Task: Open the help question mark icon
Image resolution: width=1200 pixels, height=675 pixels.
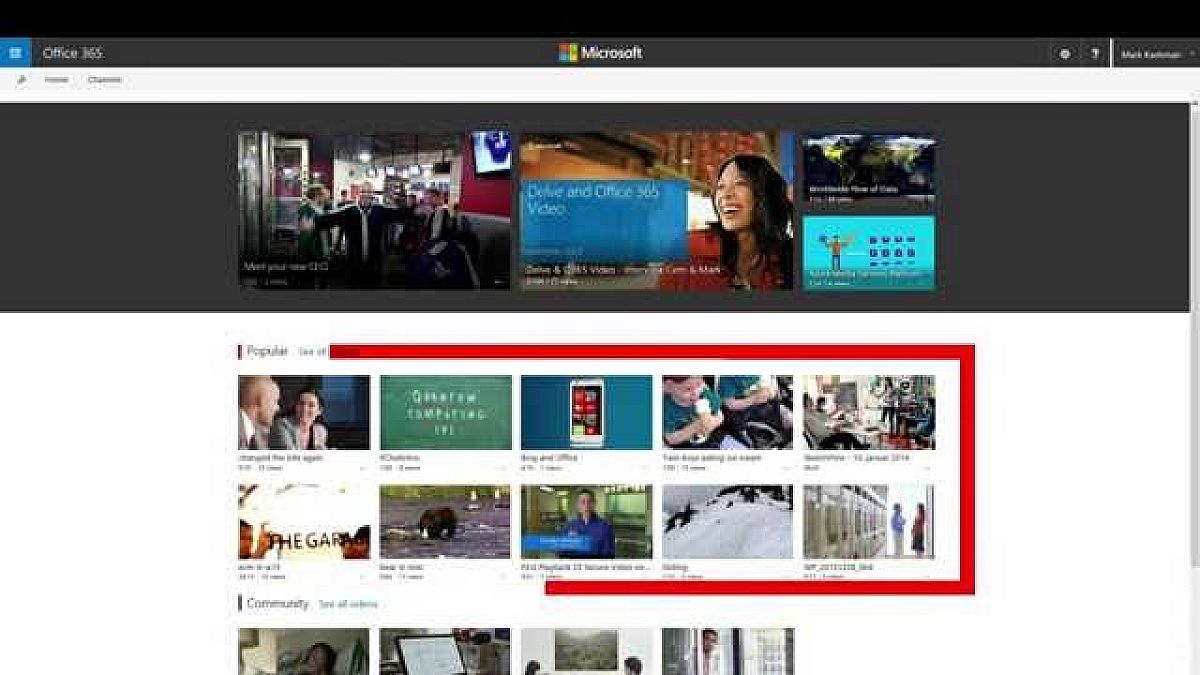Action: click(1095, 54)
